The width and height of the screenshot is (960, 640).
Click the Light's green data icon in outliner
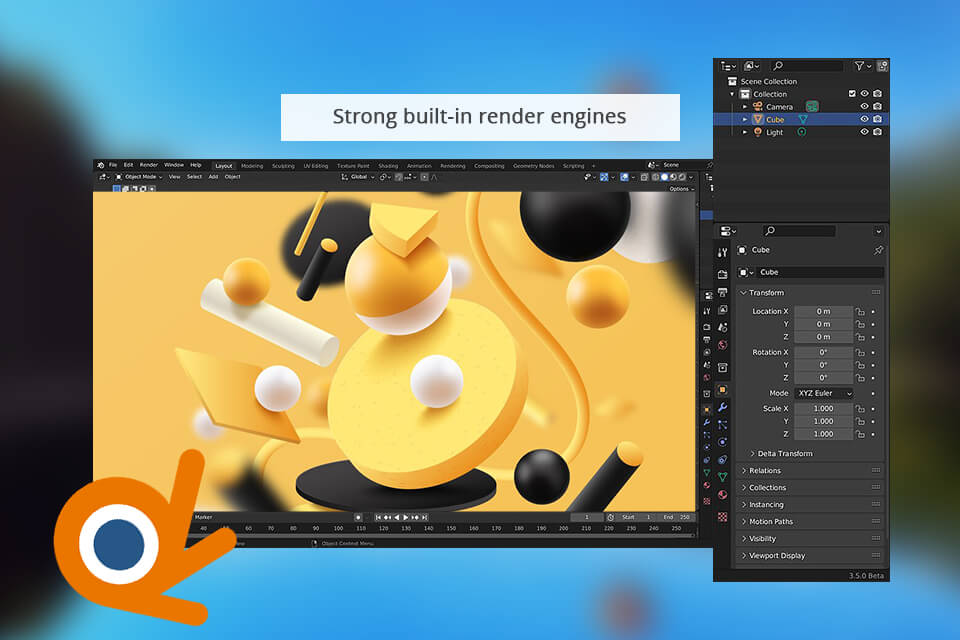(x=801, y=132)
